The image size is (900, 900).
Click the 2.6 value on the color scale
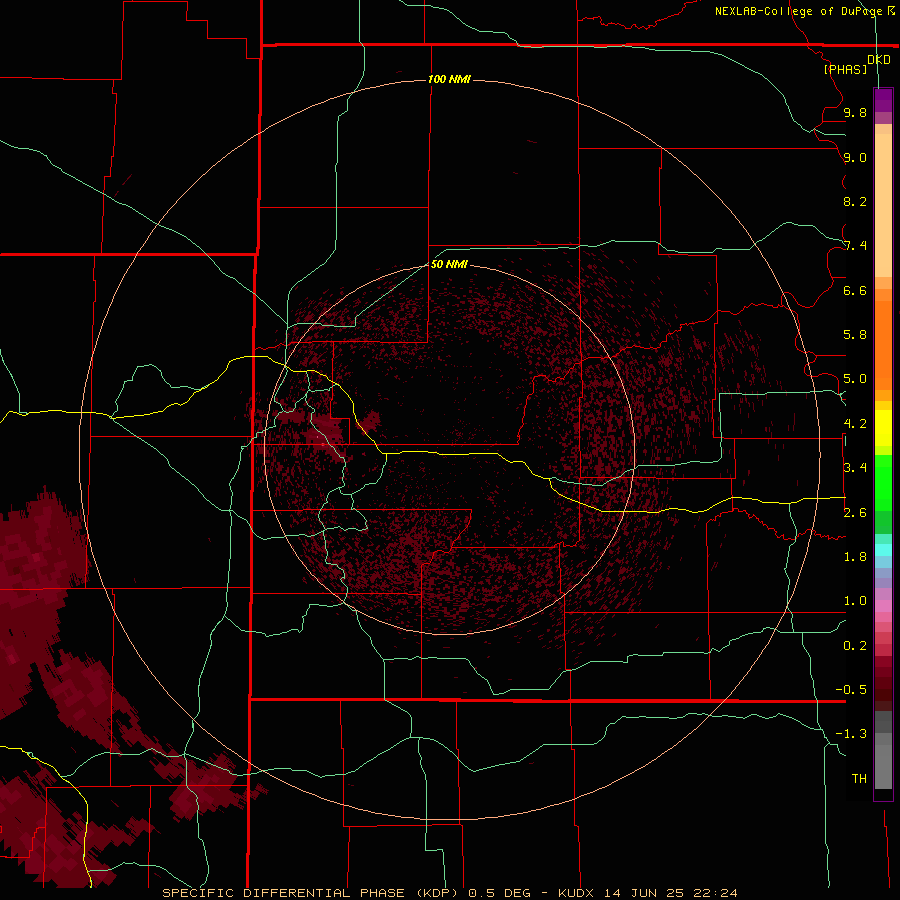(855, 513)
